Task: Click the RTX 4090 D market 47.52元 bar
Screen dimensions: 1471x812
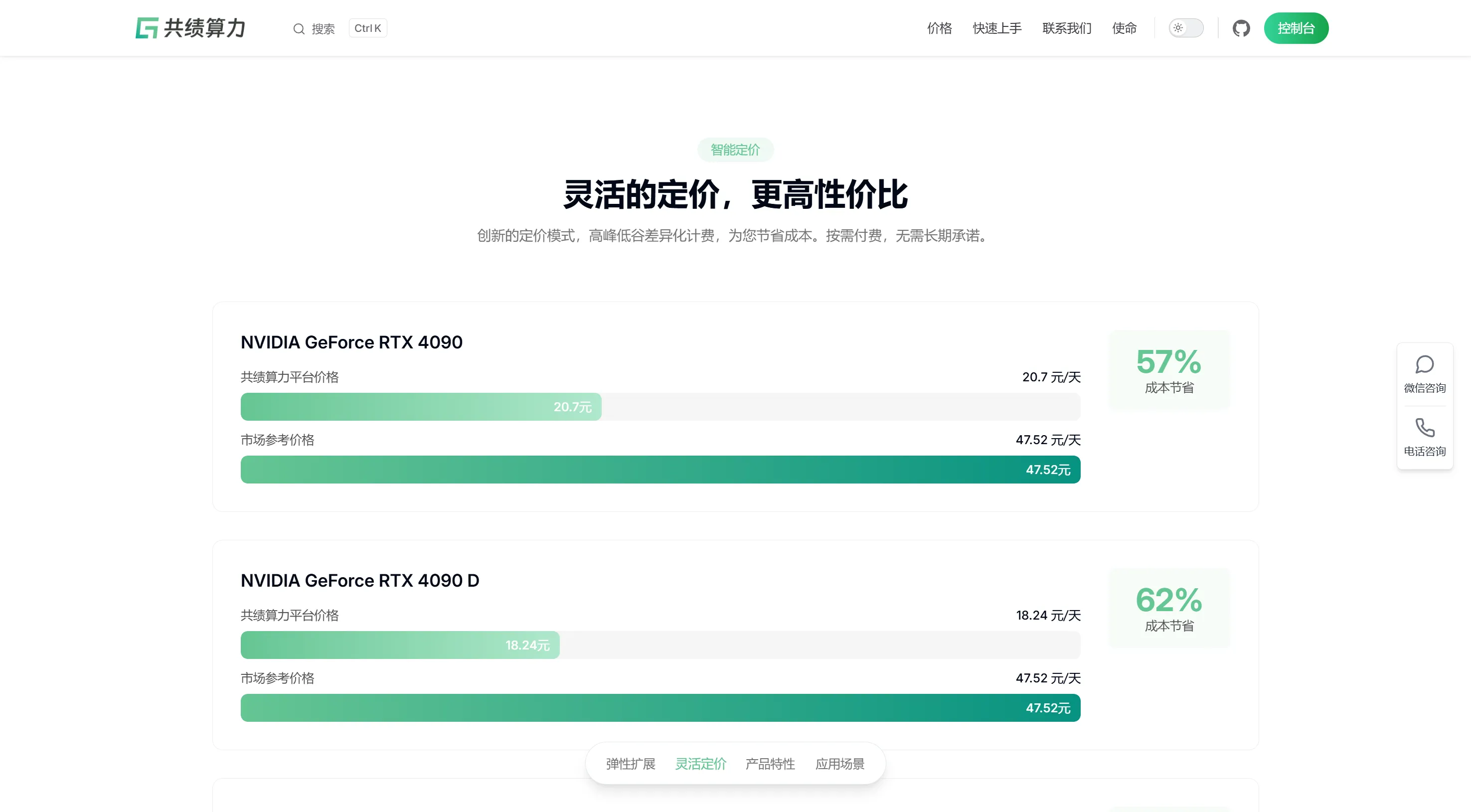Action: 660,707
